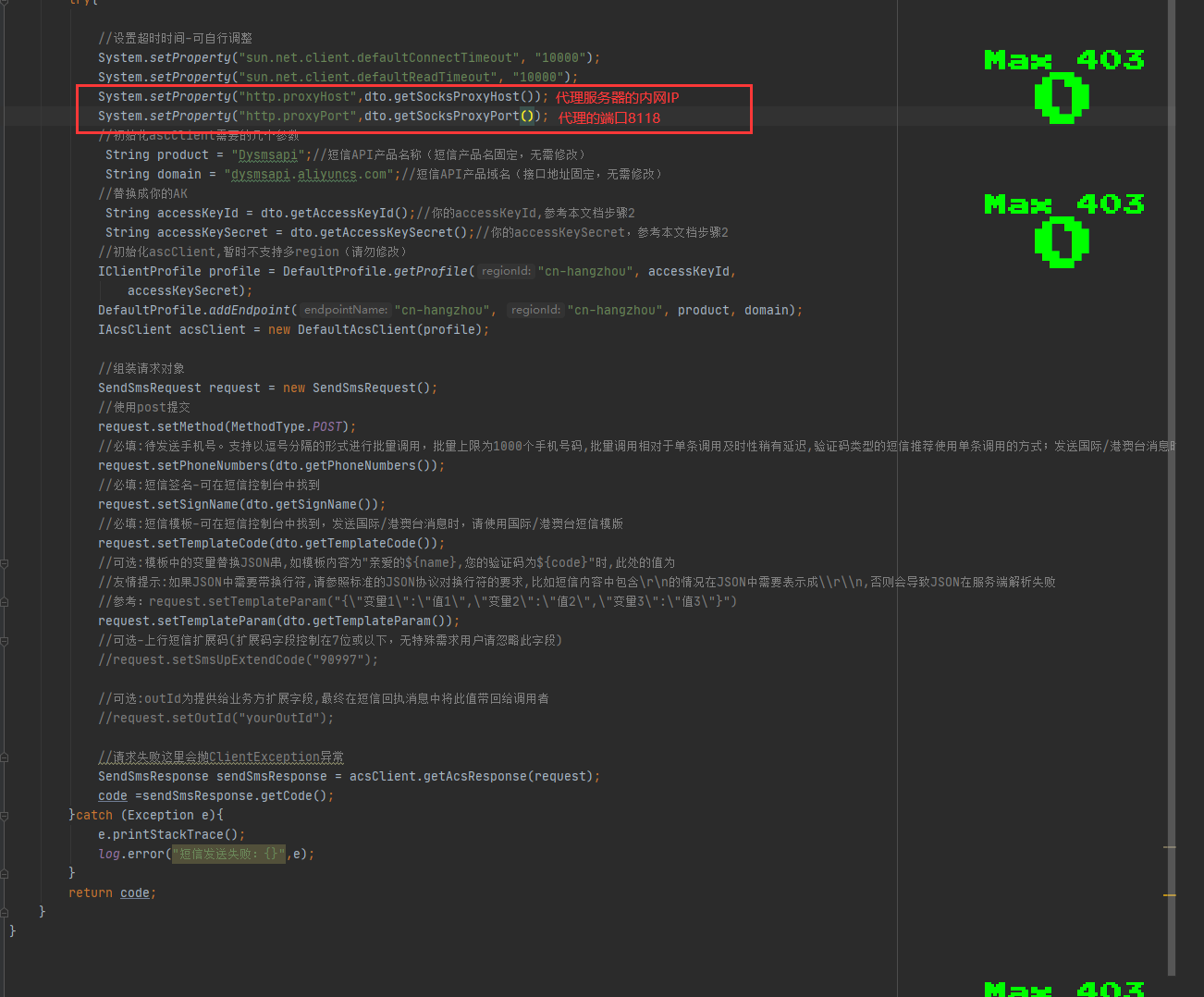Image resolution: width=1204 pixels, height=997 pixels.
Task: Place cursor on "sun.net.client.defaultConnectTimeout" string
Action: (377, 57)
